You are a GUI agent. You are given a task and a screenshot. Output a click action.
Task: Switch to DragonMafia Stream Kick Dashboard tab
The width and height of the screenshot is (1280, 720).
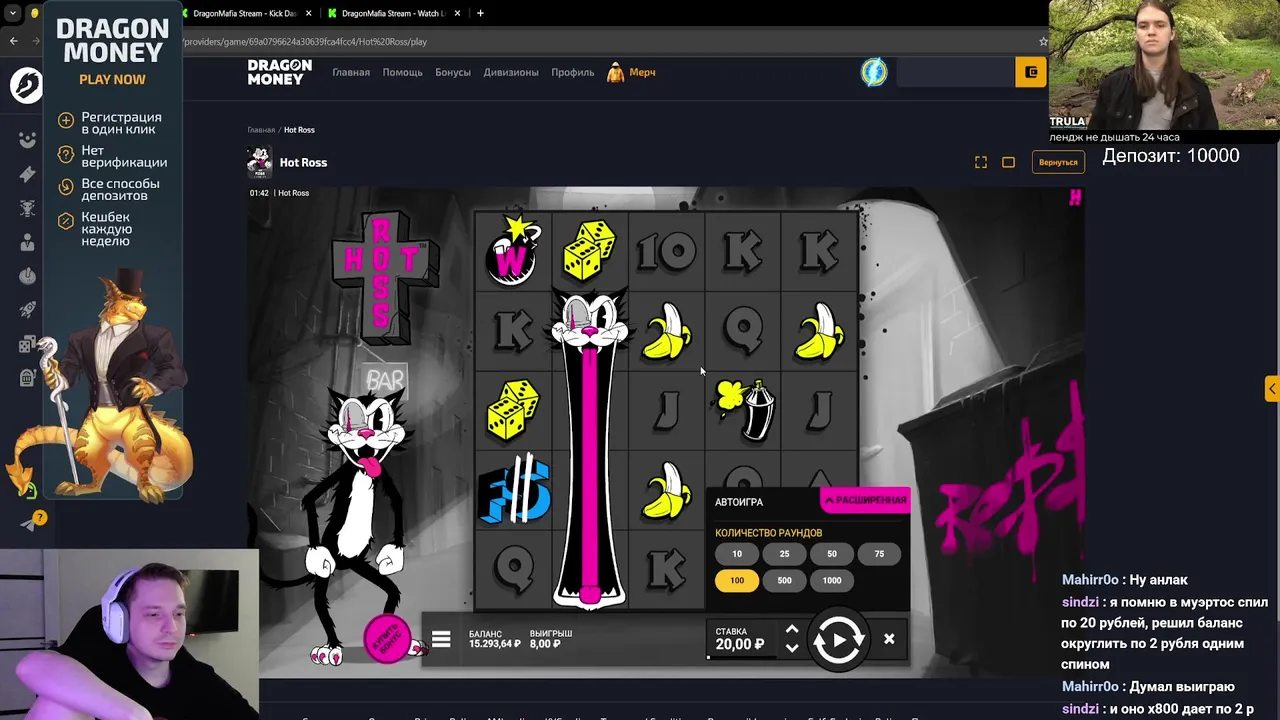coord(243,13)
